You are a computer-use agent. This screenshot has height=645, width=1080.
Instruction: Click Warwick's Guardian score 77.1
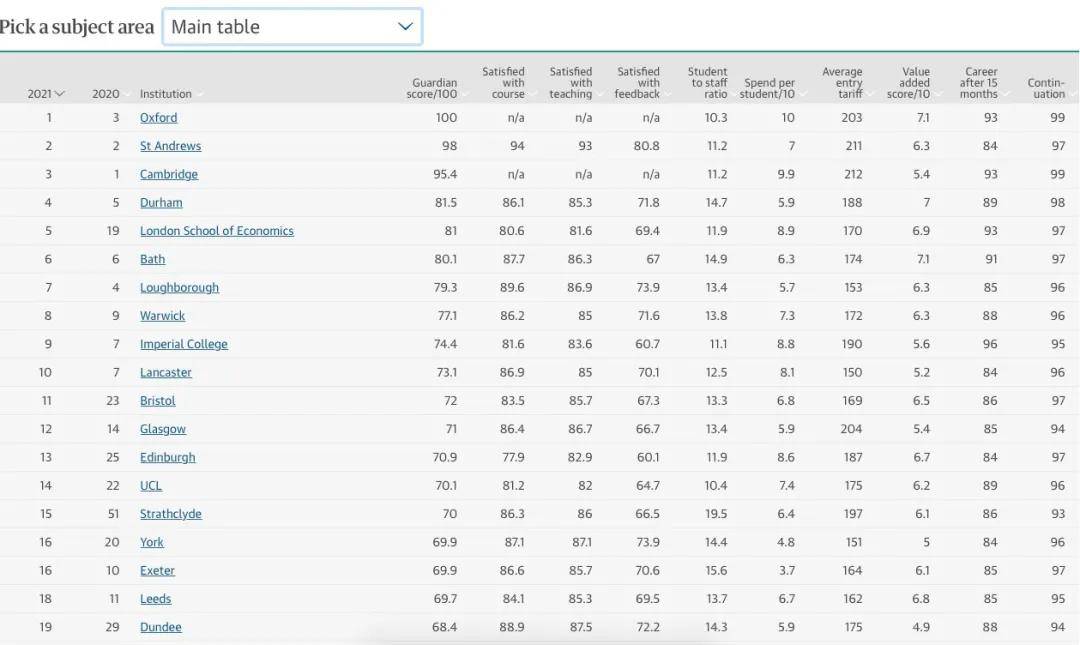click(447, 316)
